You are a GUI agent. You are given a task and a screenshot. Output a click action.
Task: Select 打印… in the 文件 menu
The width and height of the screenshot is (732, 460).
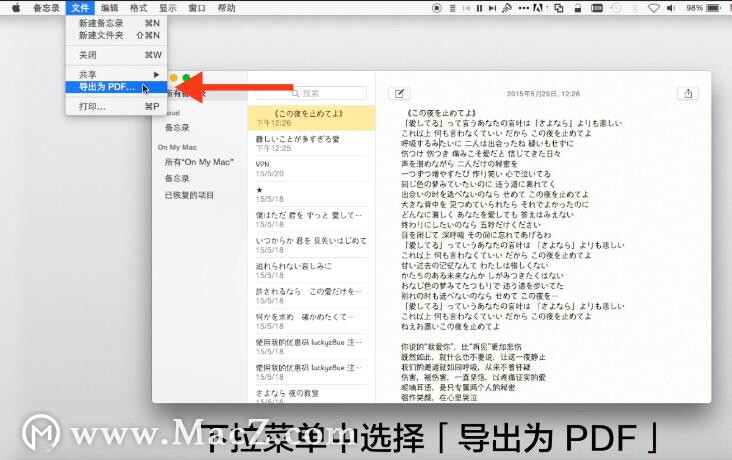(x=116, y=106)
